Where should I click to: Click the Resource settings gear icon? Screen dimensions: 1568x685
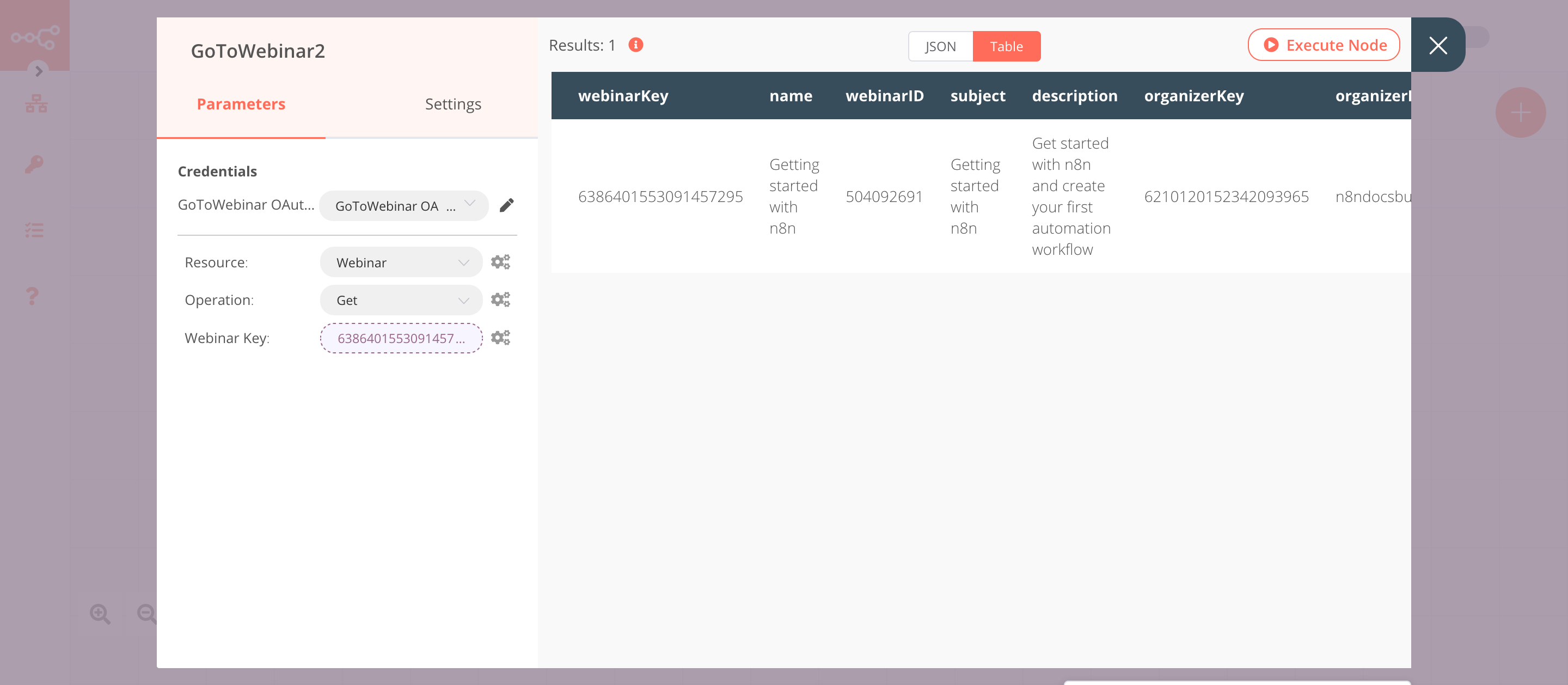[500, 262]
